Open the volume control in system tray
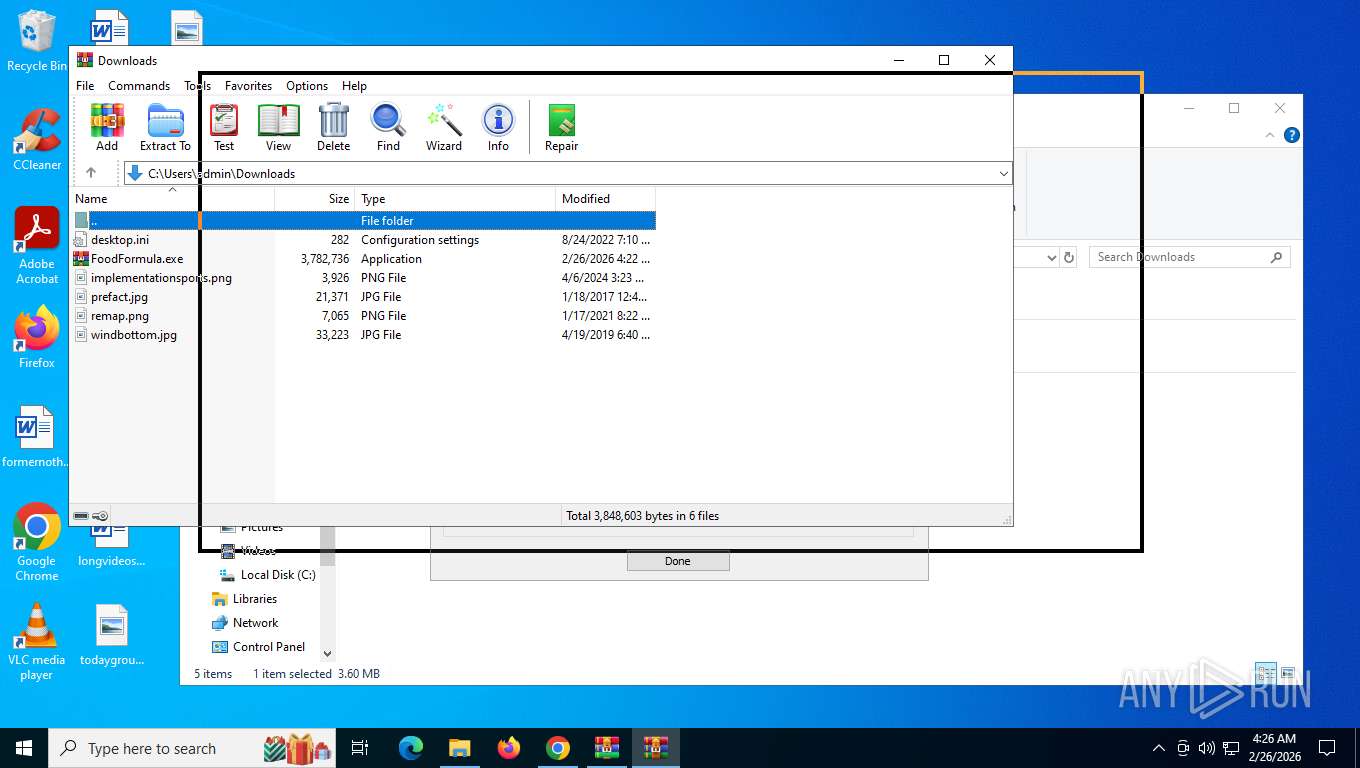 (1206, 748)
